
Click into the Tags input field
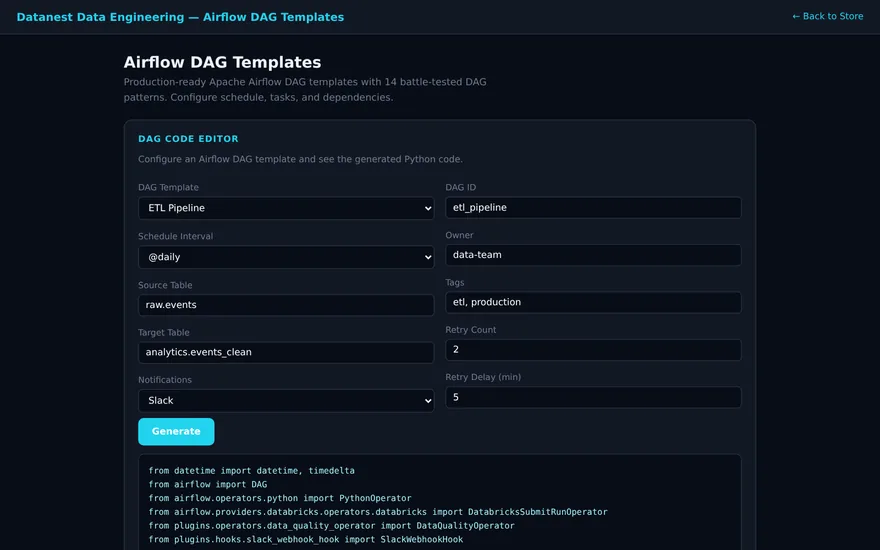click(593, 302)
